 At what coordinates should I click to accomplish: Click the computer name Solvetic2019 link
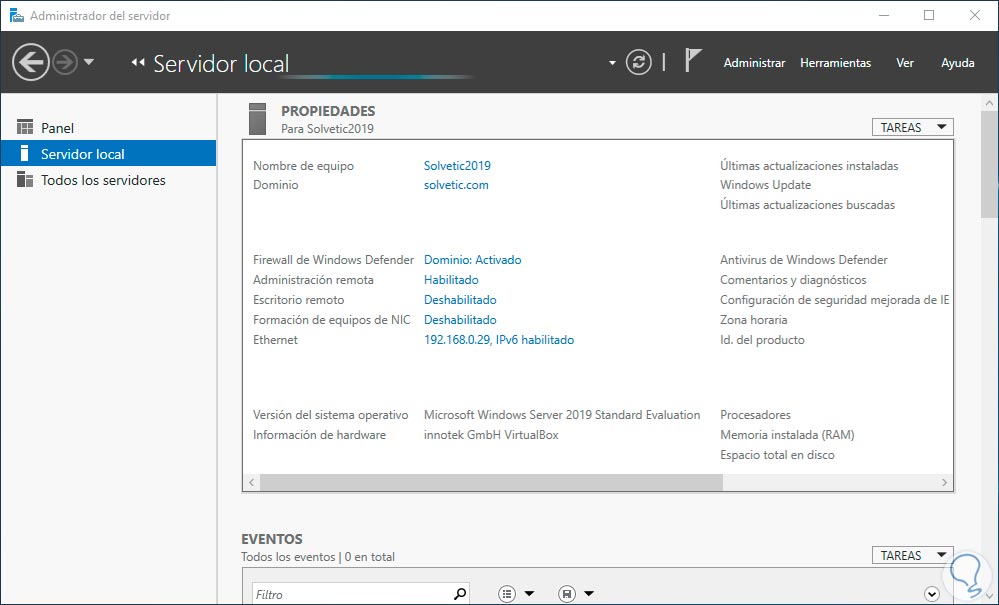457,166
